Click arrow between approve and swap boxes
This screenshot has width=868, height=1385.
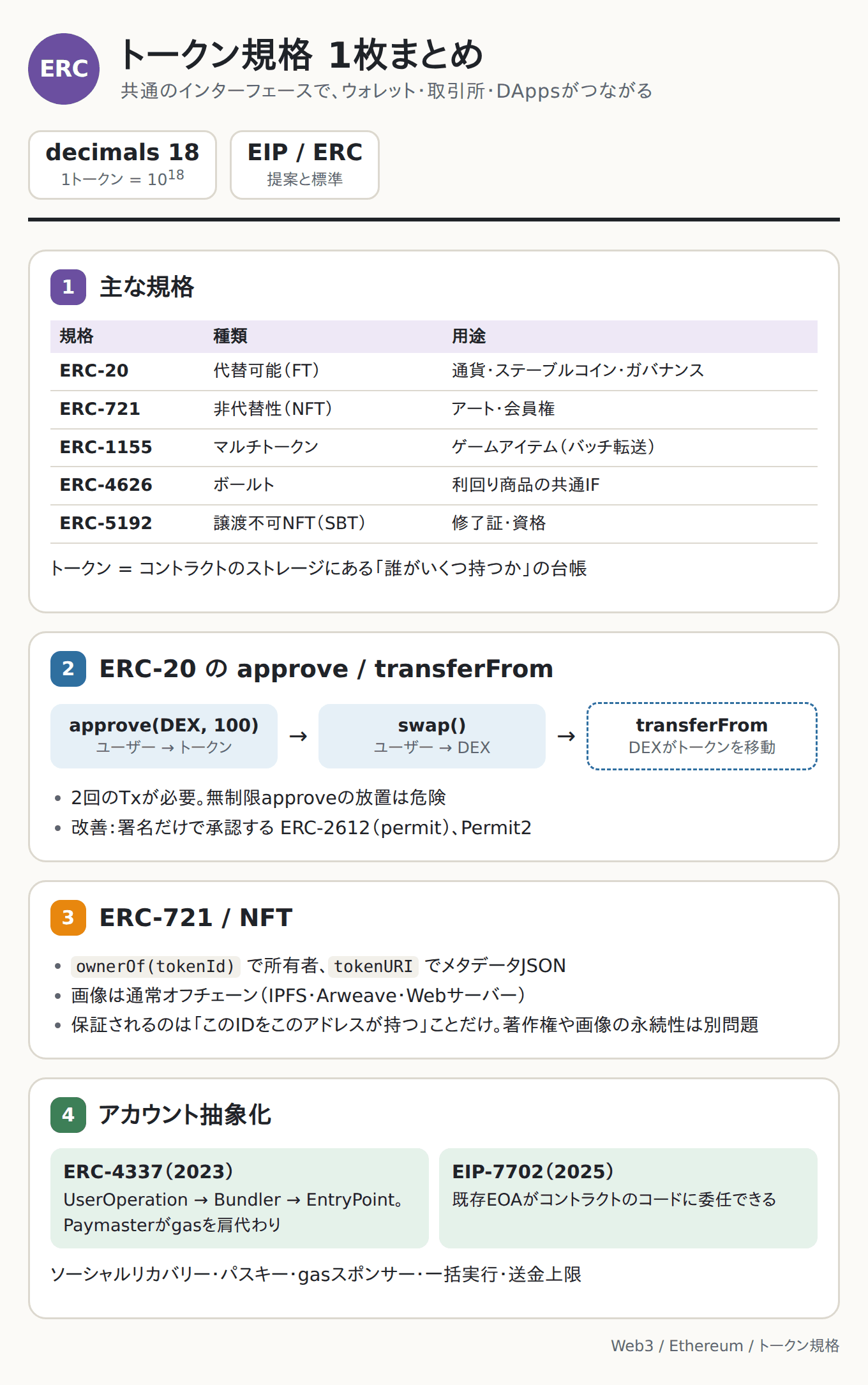298,737
